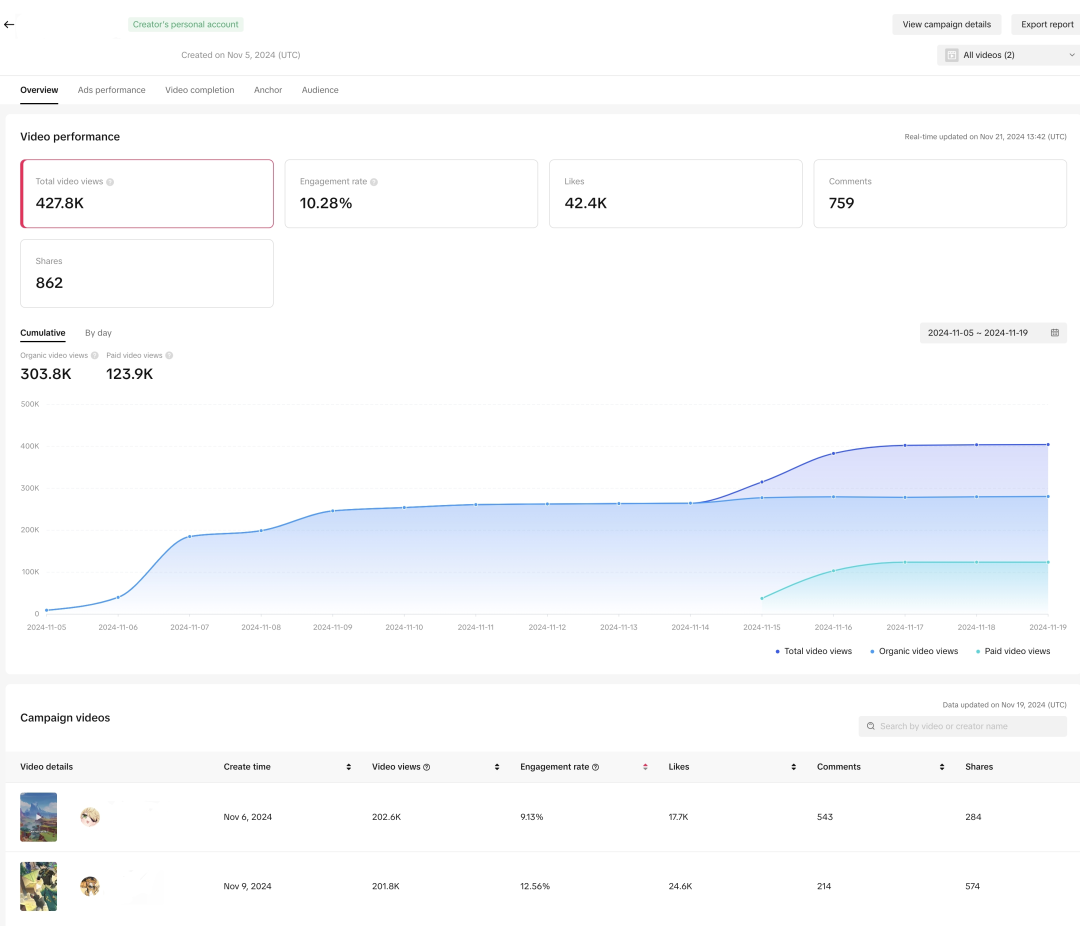Click creator avatar in Nov 9, 2024 row

point(90,886)
